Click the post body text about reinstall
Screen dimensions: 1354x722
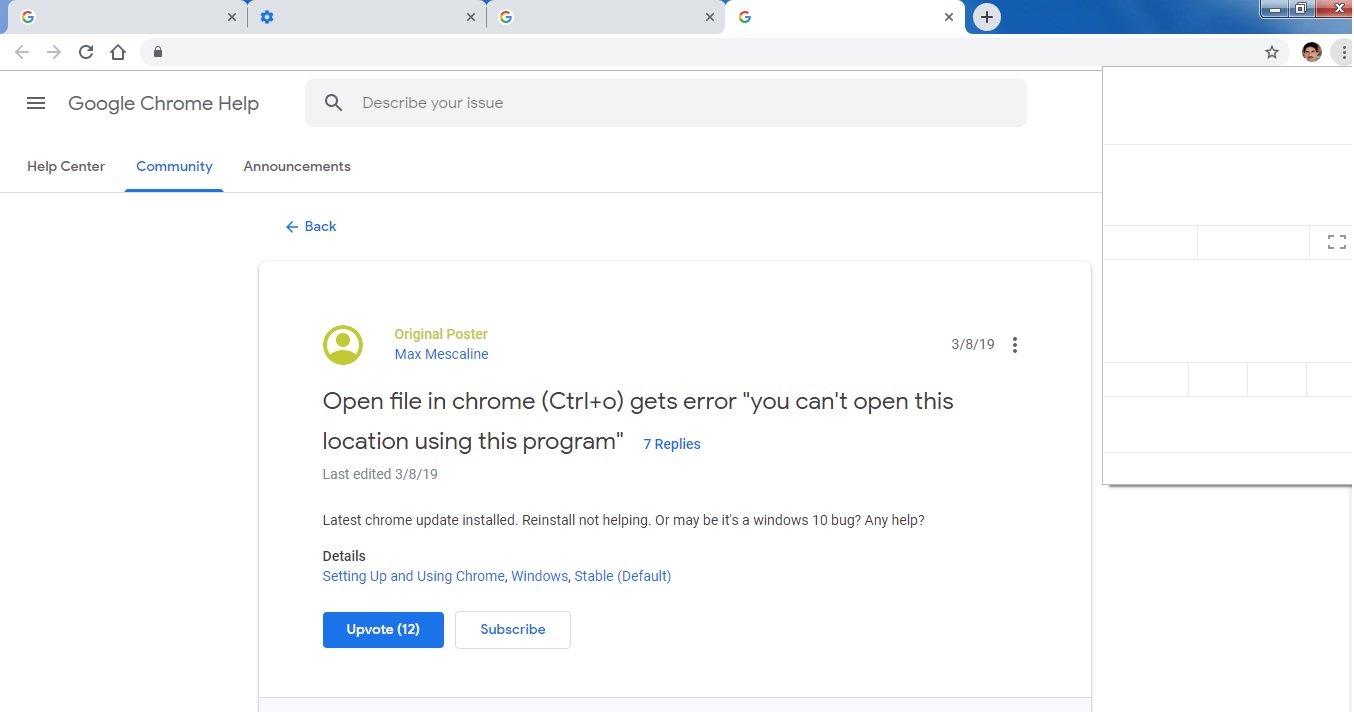(624, 520)
